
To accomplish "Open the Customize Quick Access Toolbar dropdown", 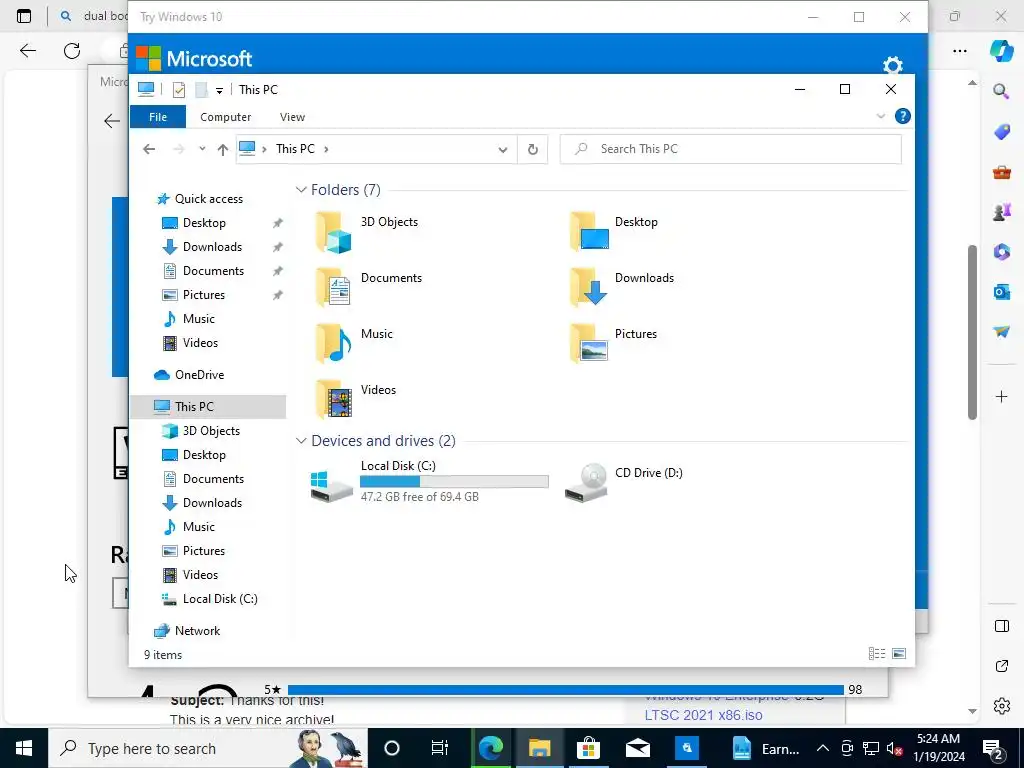I will click(219, 91).
